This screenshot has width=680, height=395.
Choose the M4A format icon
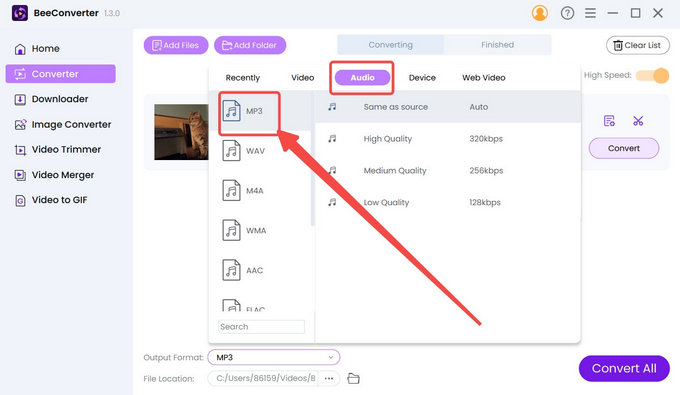click(232, 190)
